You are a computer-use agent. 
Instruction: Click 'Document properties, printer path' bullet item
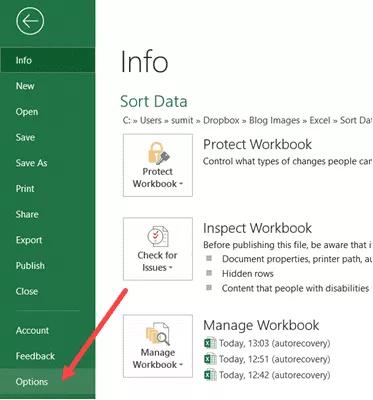tap(297, 259)
